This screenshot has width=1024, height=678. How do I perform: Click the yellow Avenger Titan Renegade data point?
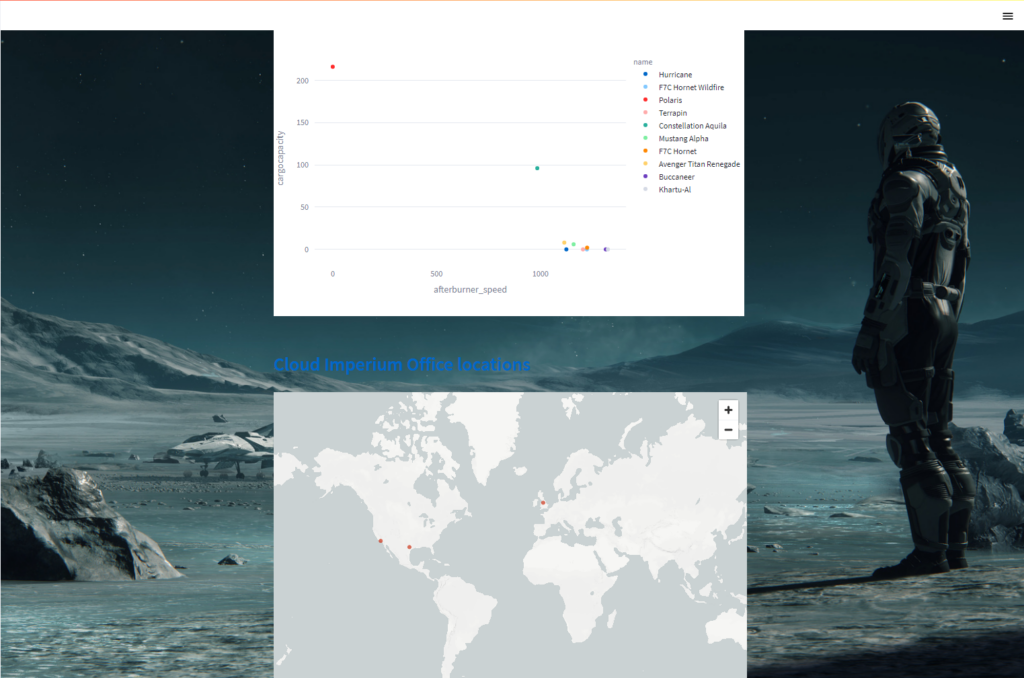(564, 243)
